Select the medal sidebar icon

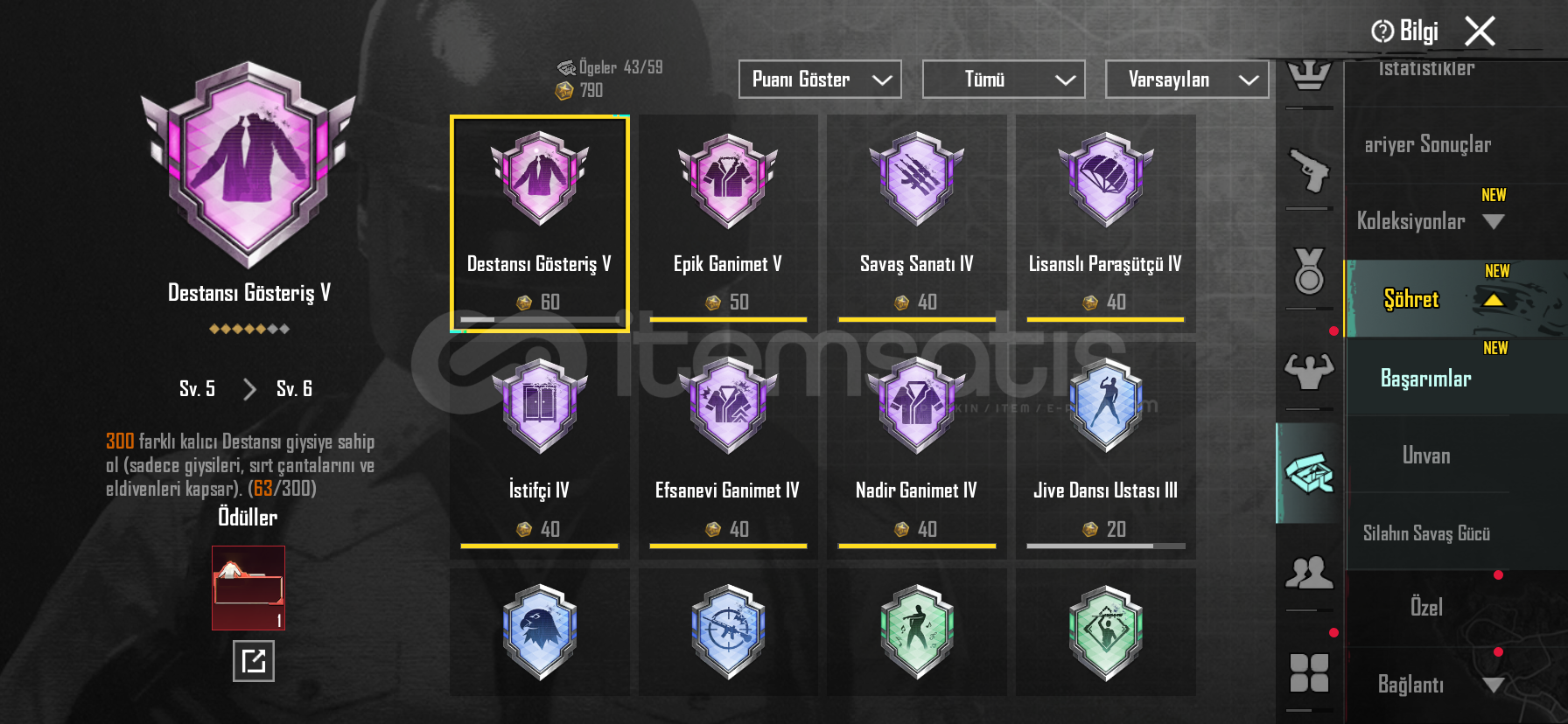coord(1309,271)
